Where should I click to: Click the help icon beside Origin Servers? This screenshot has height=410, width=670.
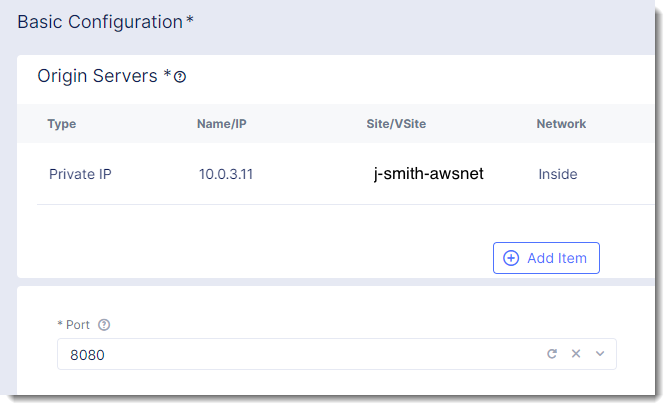coord(181,77)
